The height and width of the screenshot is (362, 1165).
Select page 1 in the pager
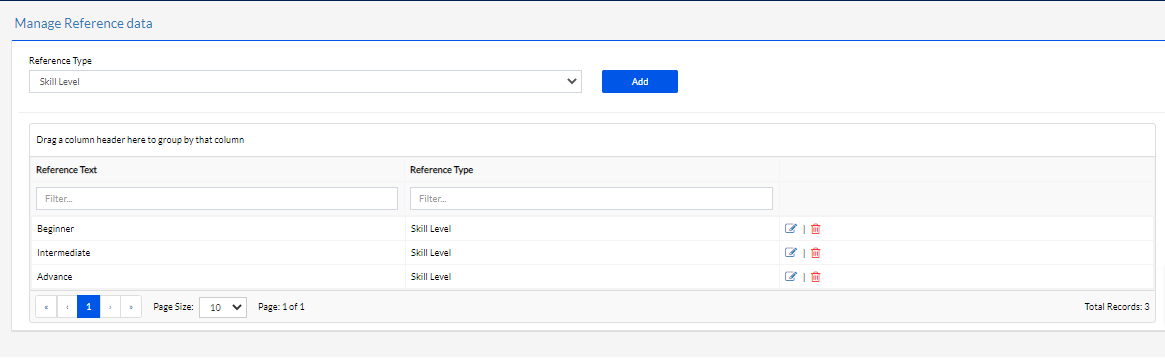coord(88,306)
